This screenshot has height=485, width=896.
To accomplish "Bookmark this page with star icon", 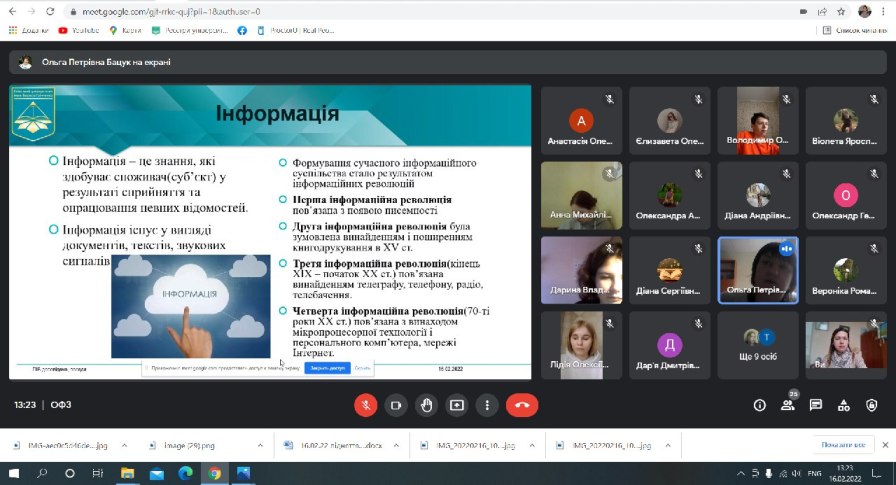I will [x=841, y=11].
